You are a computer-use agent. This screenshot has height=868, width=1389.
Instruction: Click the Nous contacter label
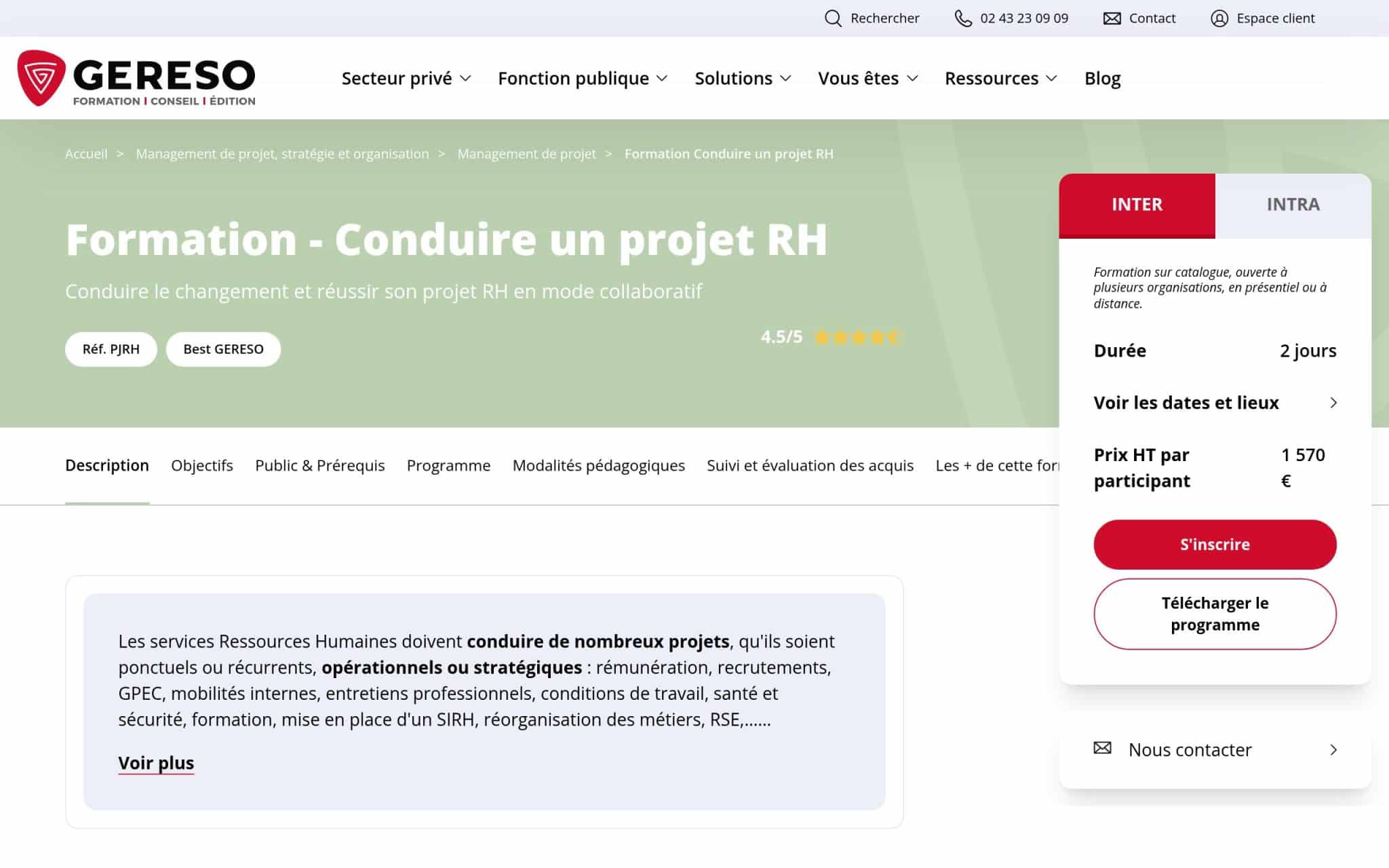tap(1190, 750)
